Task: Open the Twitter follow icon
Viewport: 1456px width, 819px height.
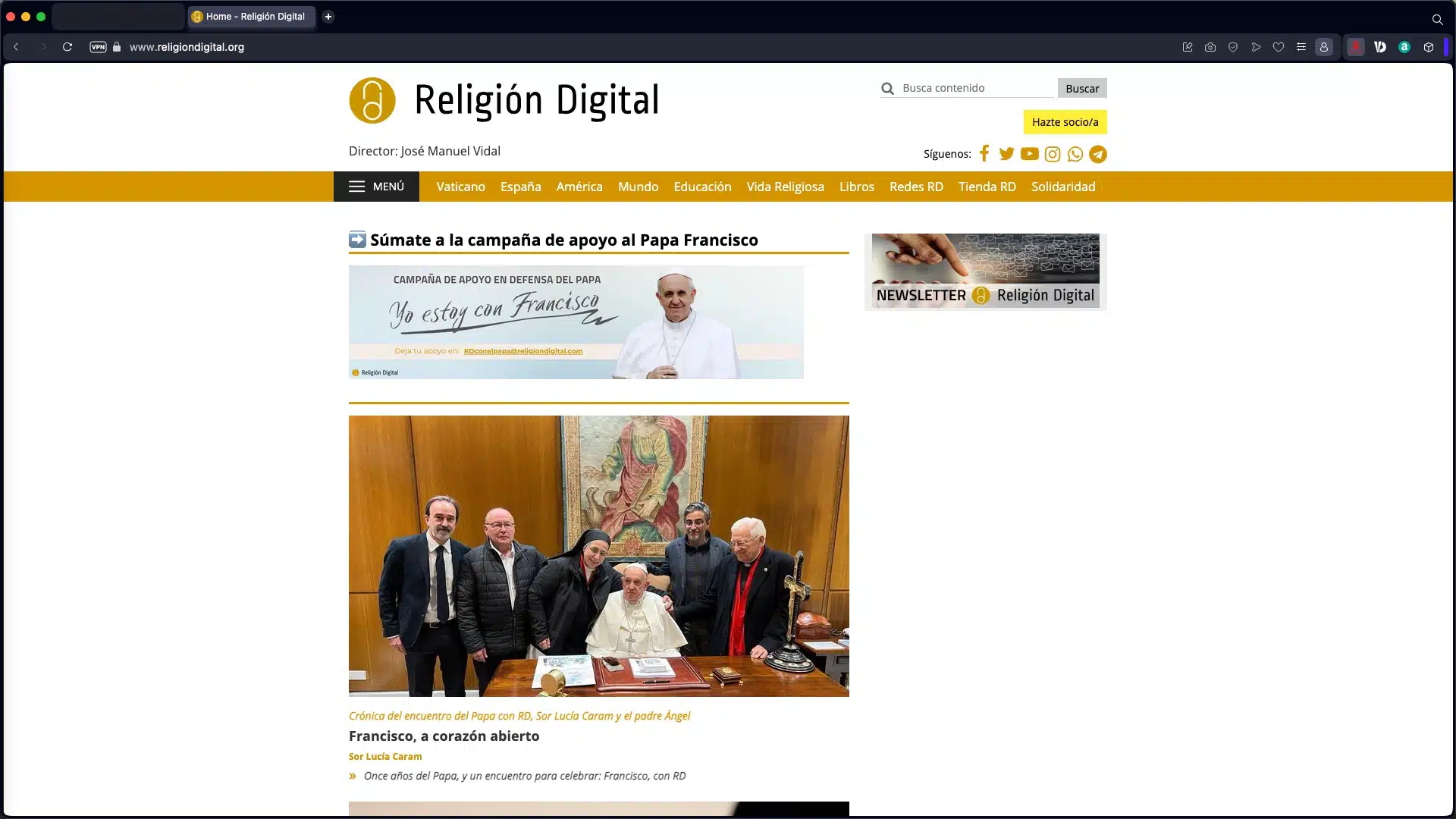Action: [x=1006, y=154]
